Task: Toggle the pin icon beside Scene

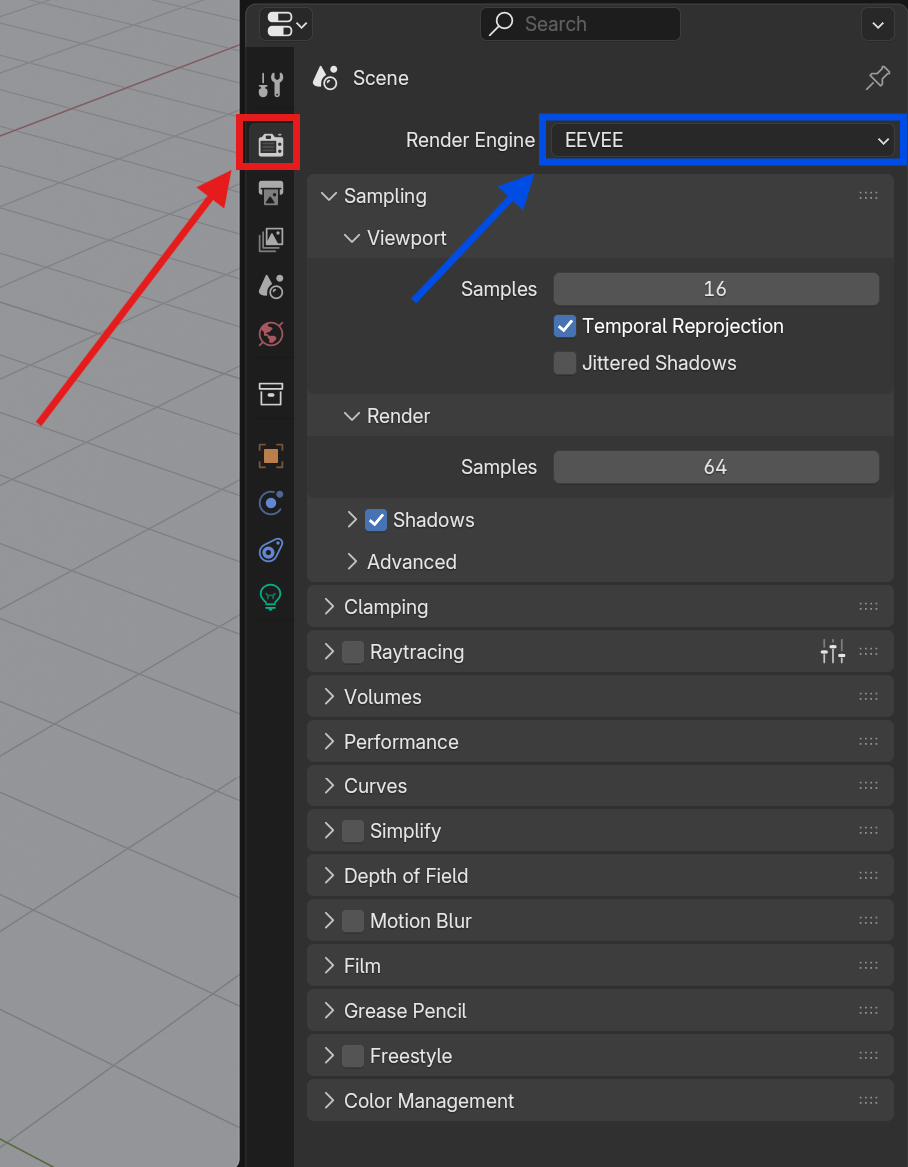Action: click(x=877, y=78)
